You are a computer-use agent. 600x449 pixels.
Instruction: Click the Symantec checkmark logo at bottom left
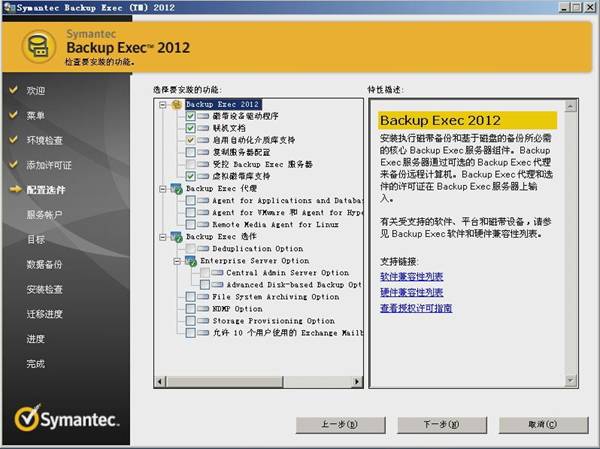point(27,420)
